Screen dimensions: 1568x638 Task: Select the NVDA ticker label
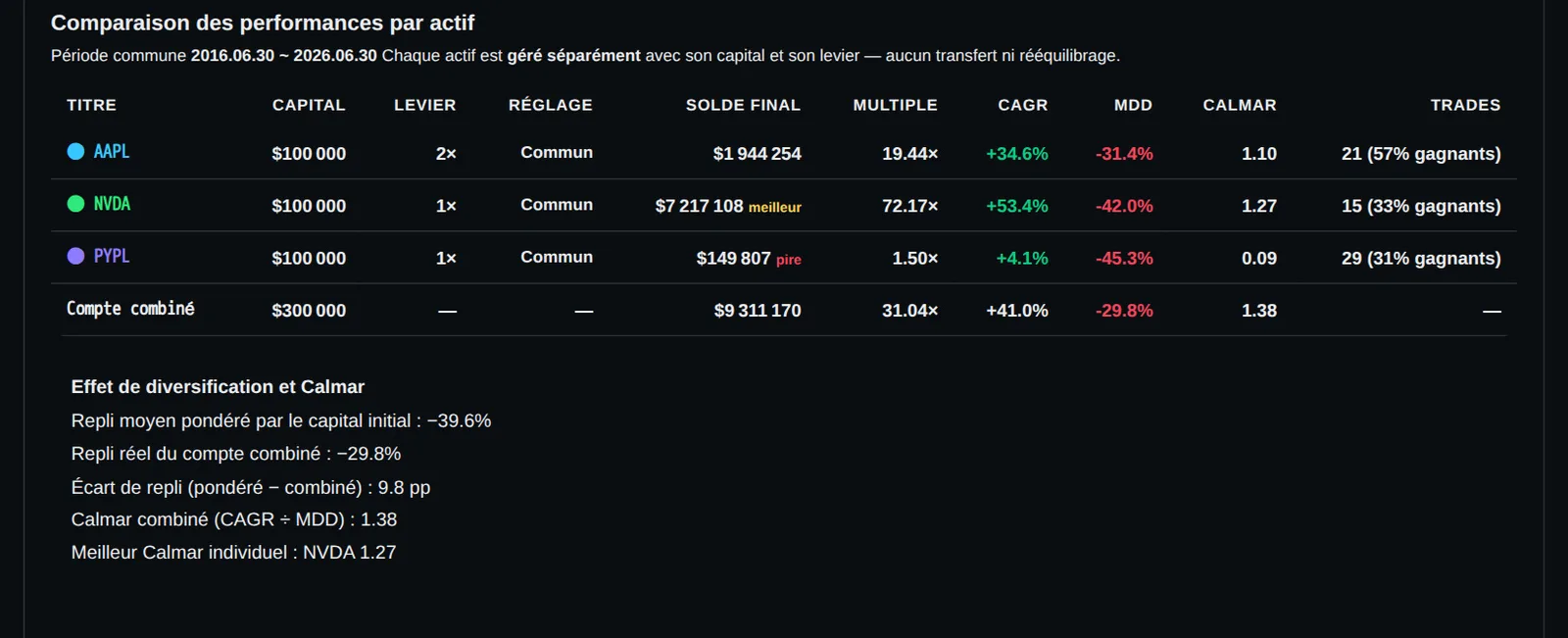pyautogui.click(x=112, y=204)
